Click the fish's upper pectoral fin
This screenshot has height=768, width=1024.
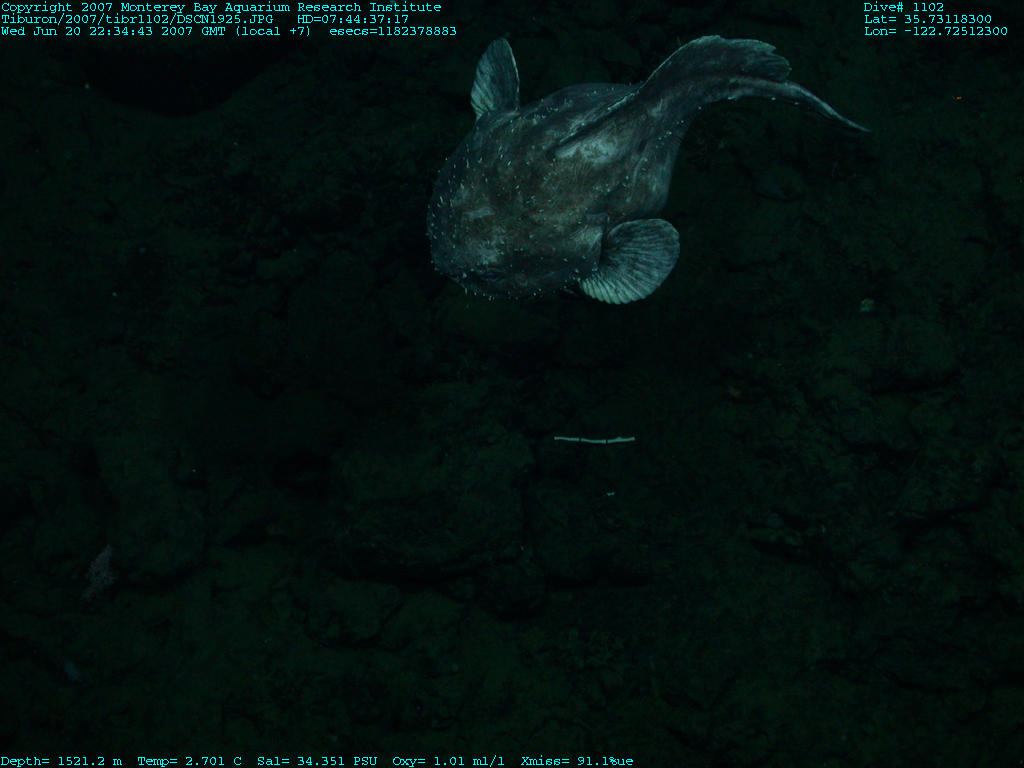coord(495,78)
